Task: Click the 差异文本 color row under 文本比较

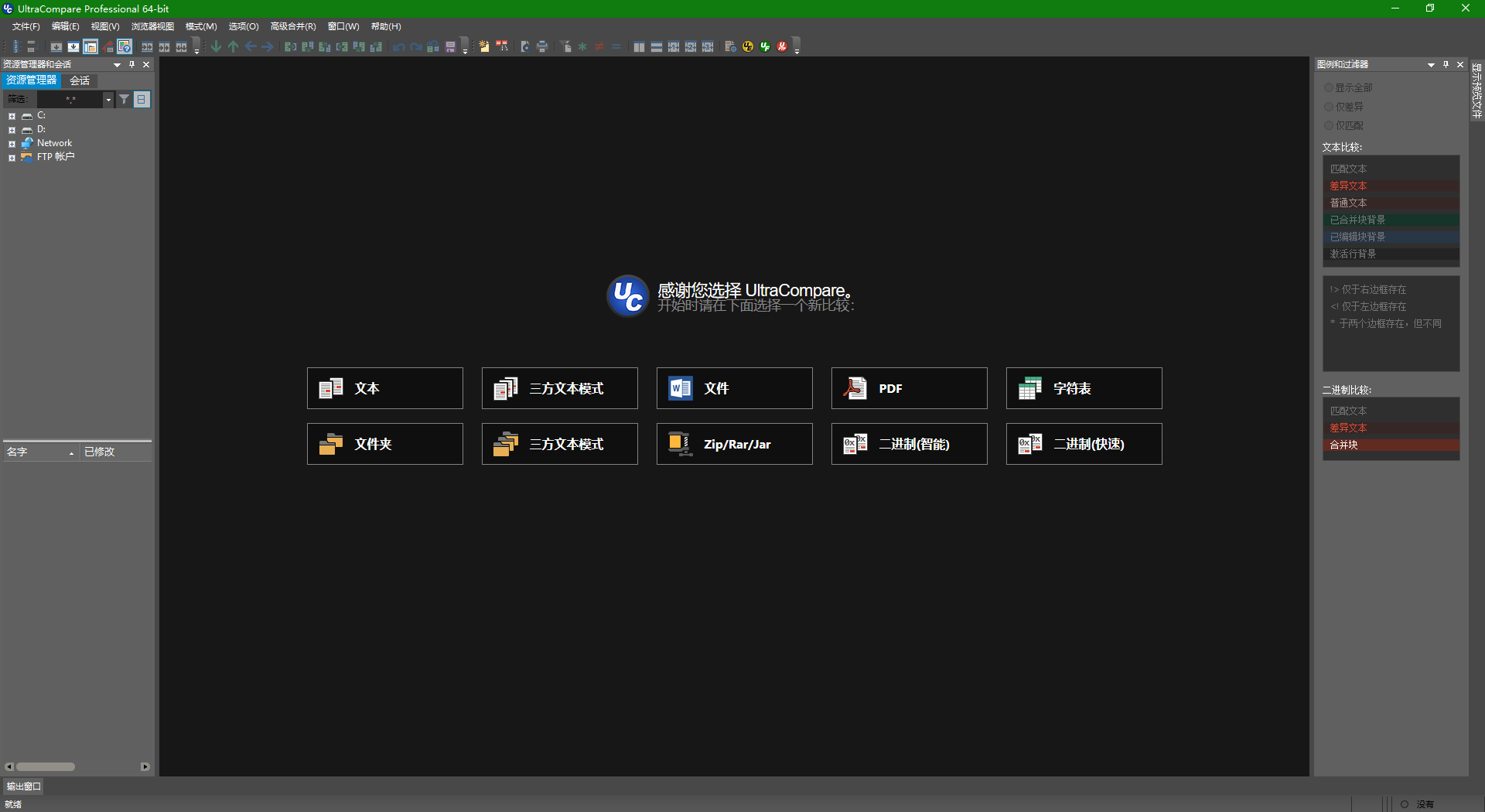Action: point(1391,186)
